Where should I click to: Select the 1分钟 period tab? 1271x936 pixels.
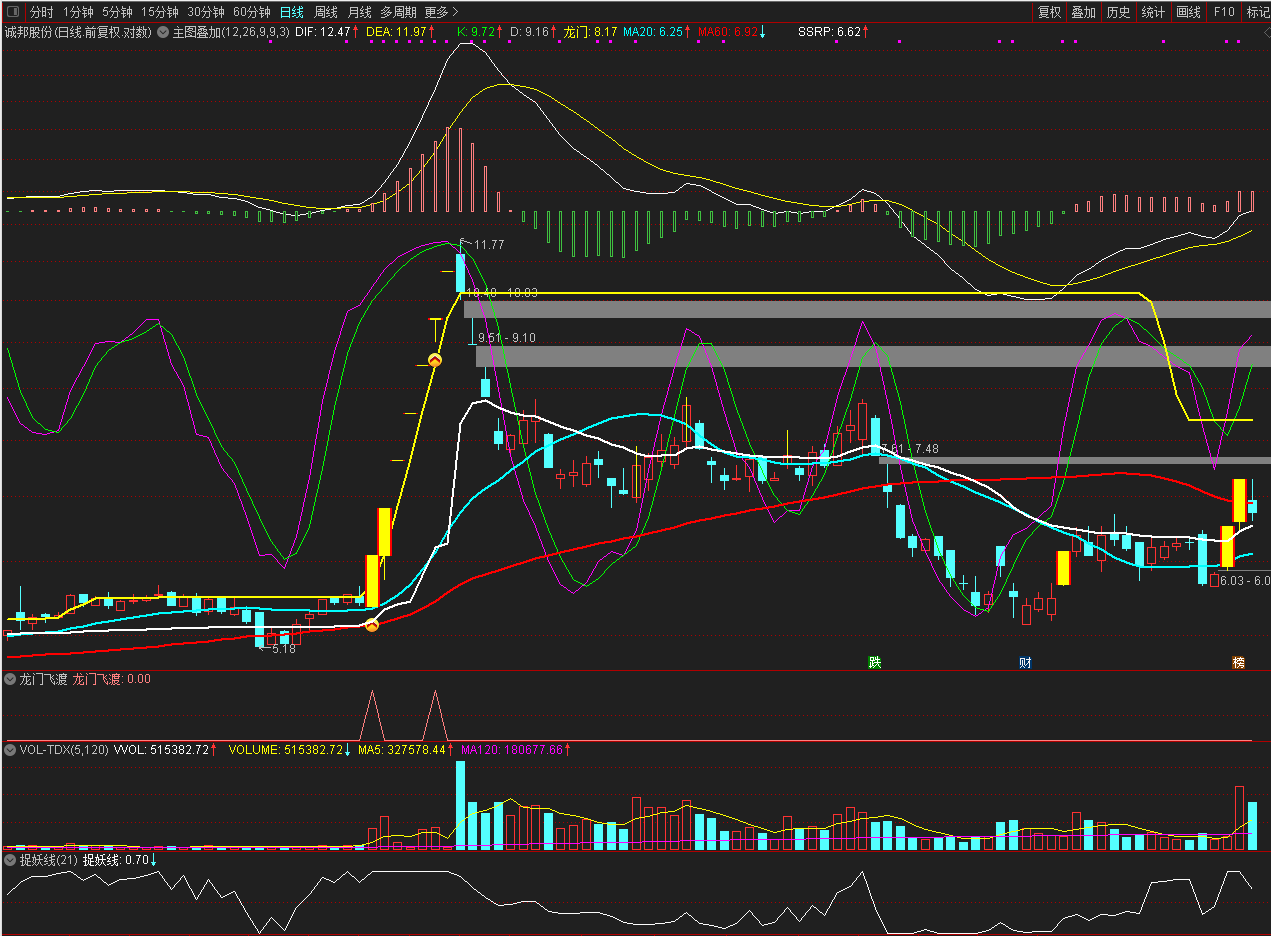pos(78,12)
